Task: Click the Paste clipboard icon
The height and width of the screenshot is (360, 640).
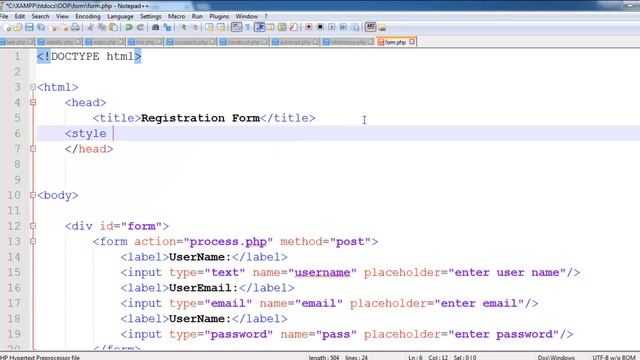Action: [x=113, y=27]
